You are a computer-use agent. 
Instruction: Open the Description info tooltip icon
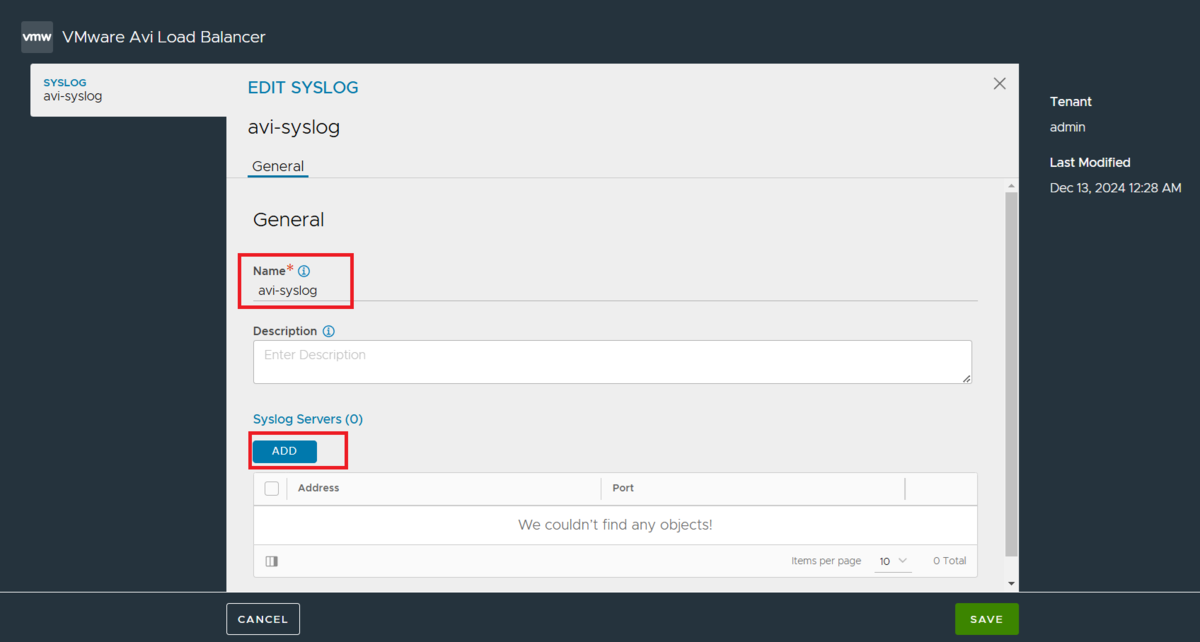[329, 331]
